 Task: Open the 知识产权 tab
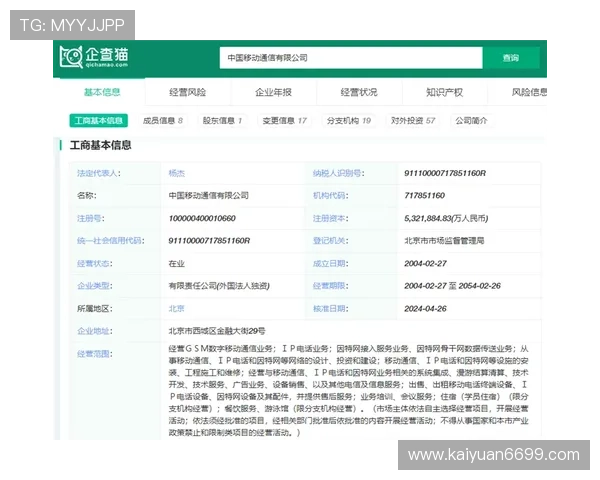[x=444, y=92]
